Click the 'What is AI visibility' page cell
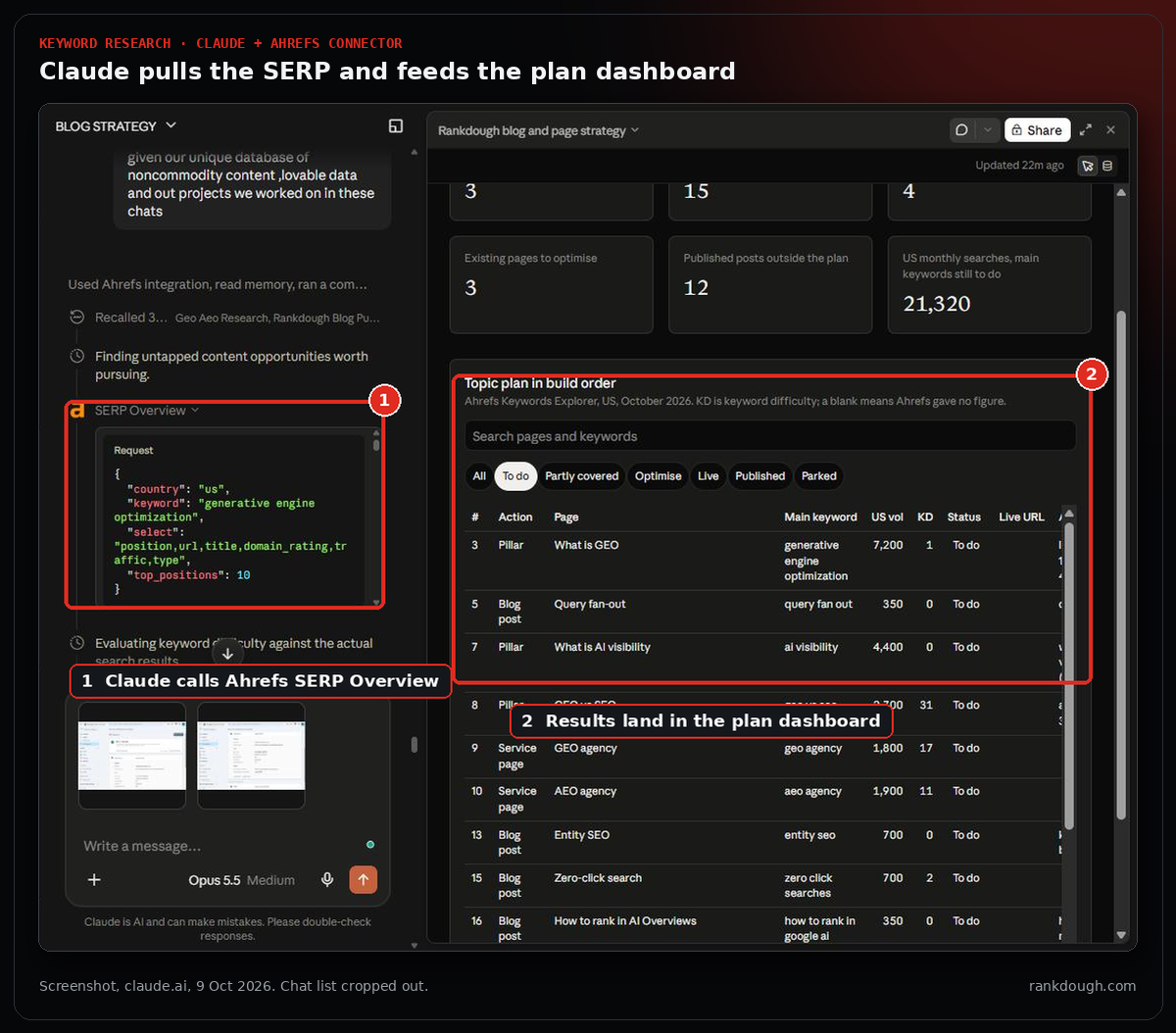The image size is (1176, 1033). pyautogui.click(x=602, y=647)
